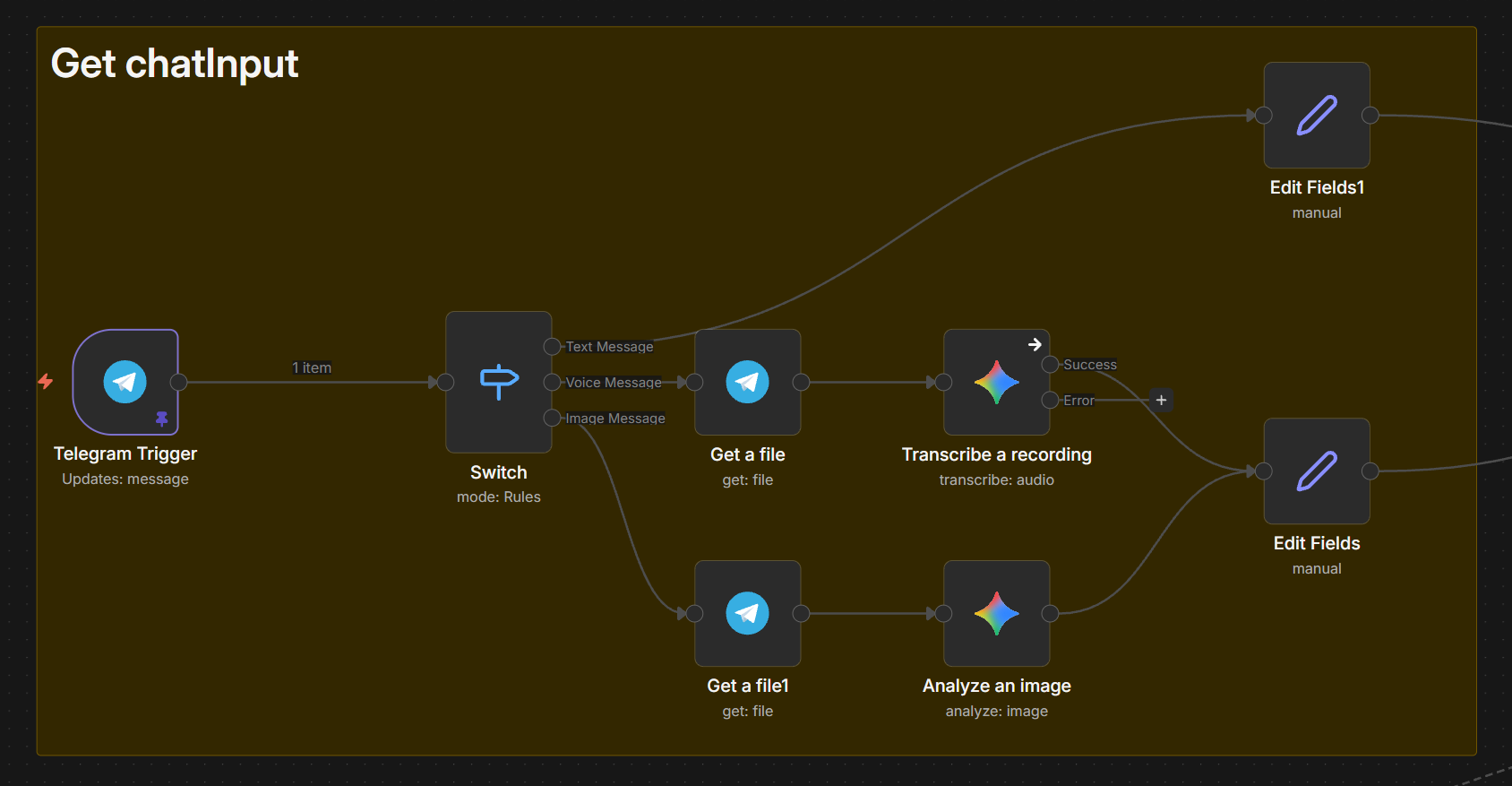Image resolution: width=1512 pixels, height=786 pixels.
Task: Click the Edit Fields1 pencil node
Action: [1316, 115]
